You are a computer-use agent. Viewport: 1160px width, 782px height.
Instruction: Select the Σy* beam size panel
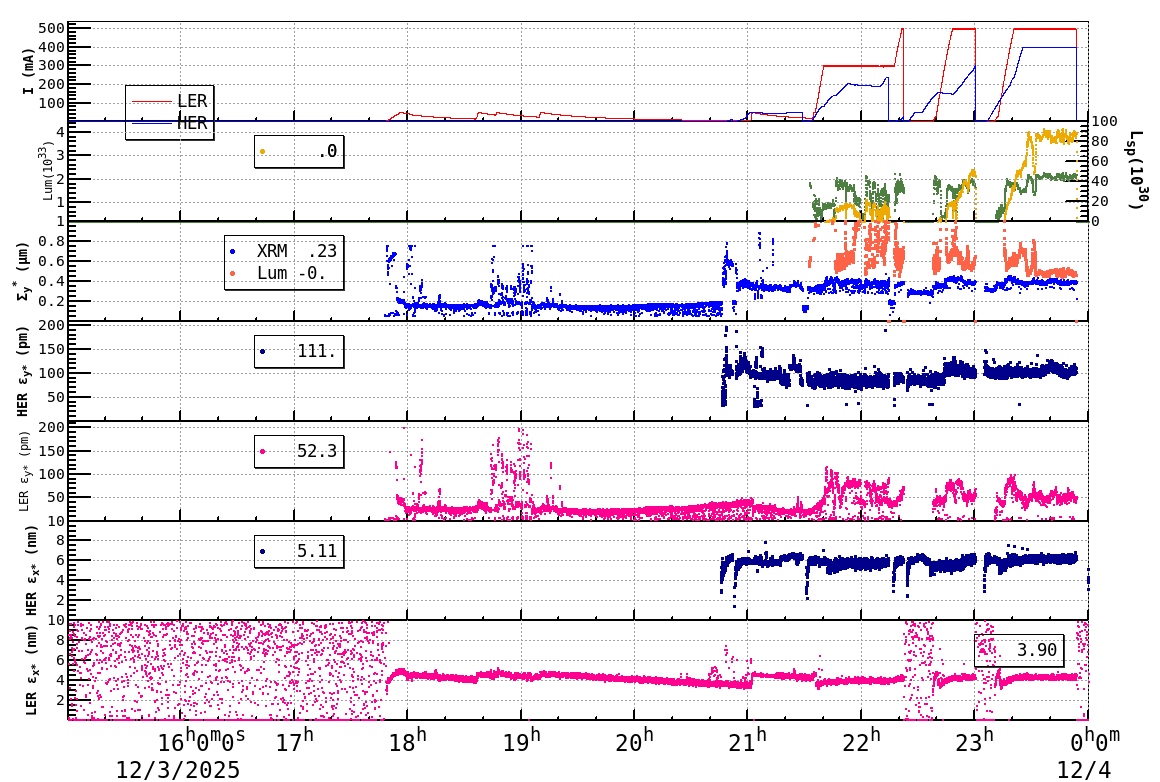(x=580, y=270)
